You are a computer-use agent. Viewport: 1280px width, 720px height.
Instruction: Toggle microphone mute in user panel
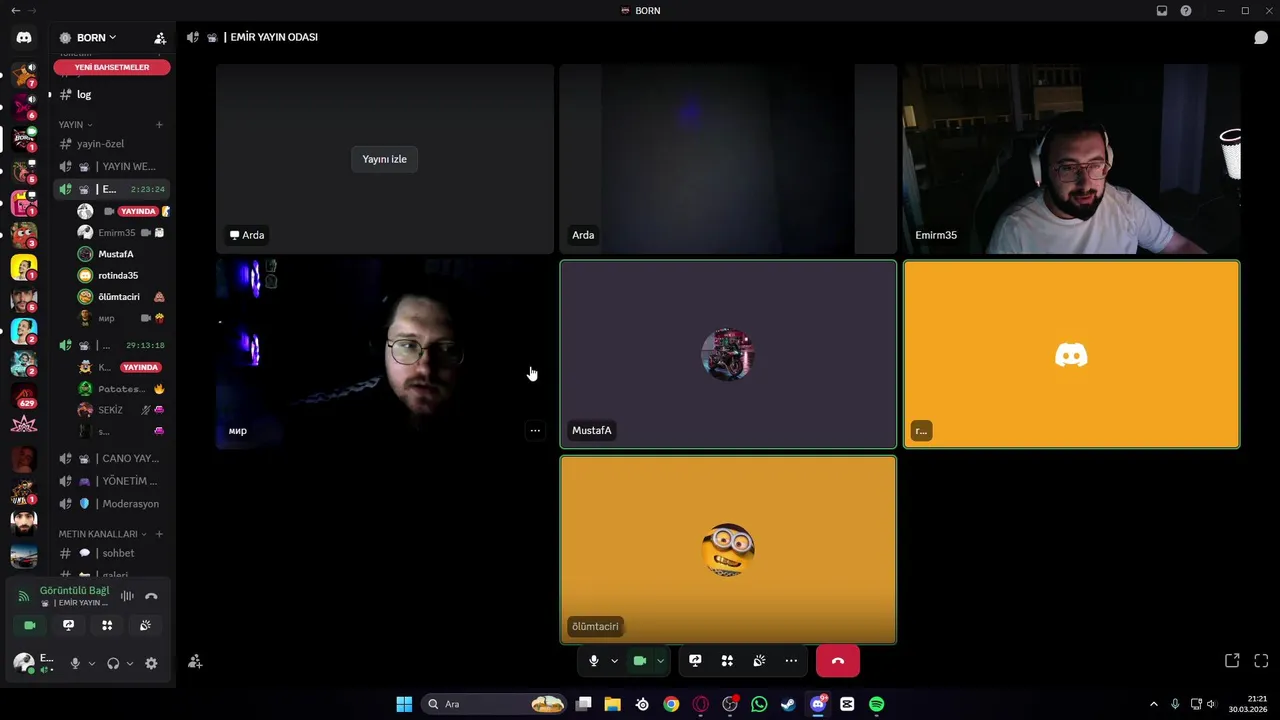pos(75,663)
